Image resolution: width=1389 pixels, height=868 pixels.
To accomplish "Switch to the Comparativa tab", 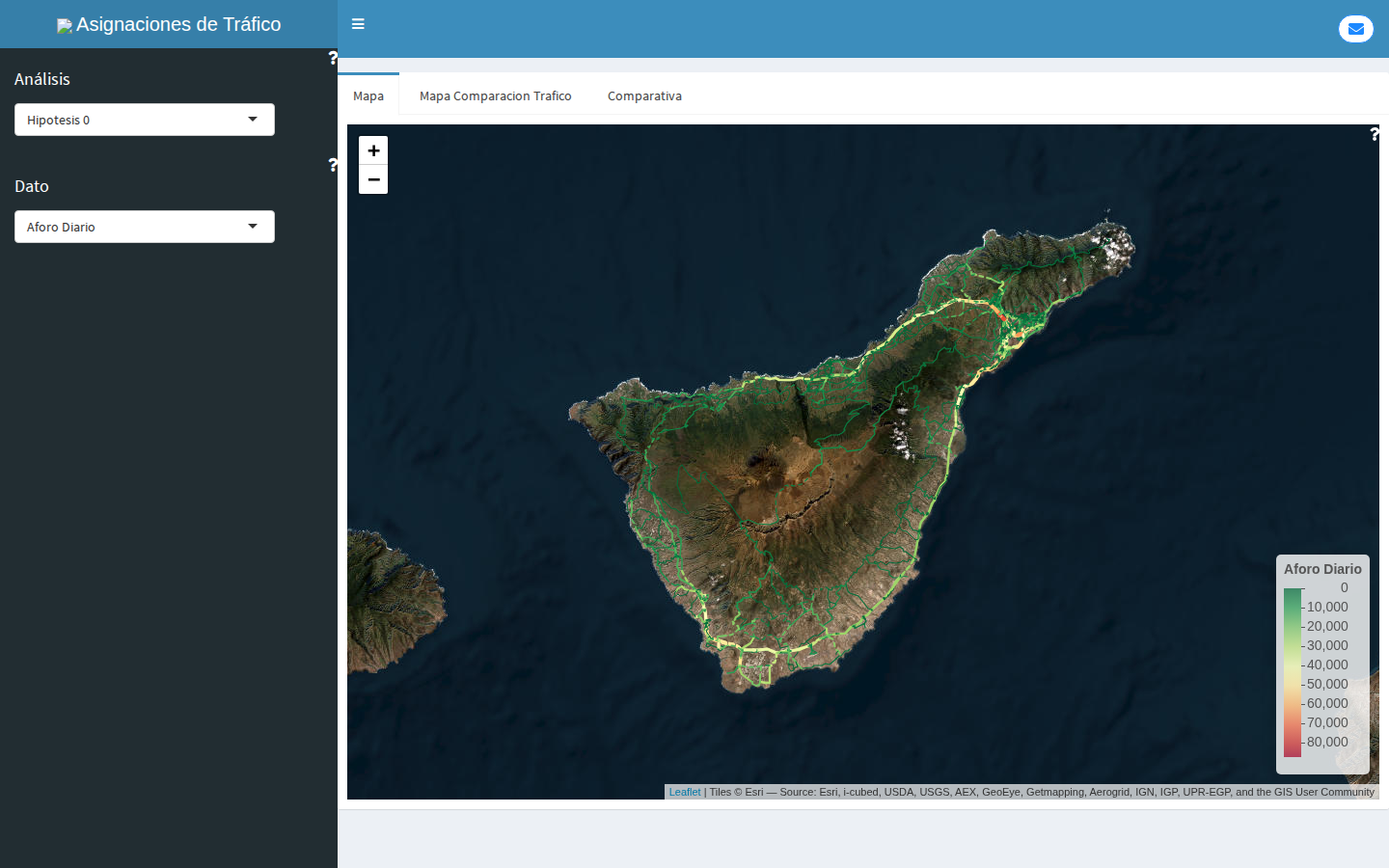I will [644, 95].
